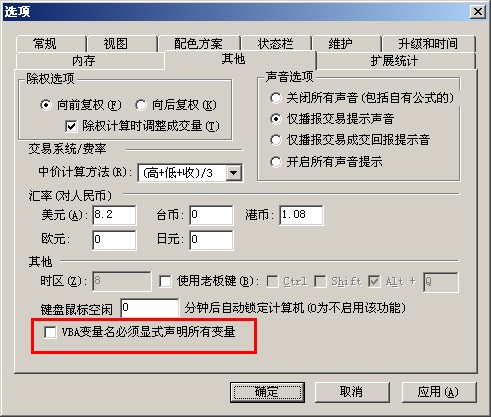Click the 美元 exchange rate field
The height and width of the screenshot is (417, 491).
(x=114, y=215)
